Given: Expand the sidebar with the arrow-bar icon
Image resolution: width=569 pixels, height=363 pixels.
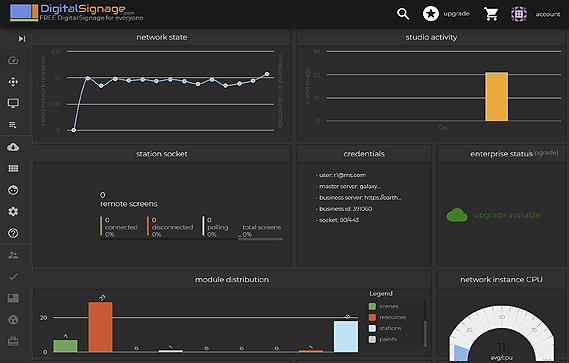Looking at the screenshot, I should [x=22, y=38].
